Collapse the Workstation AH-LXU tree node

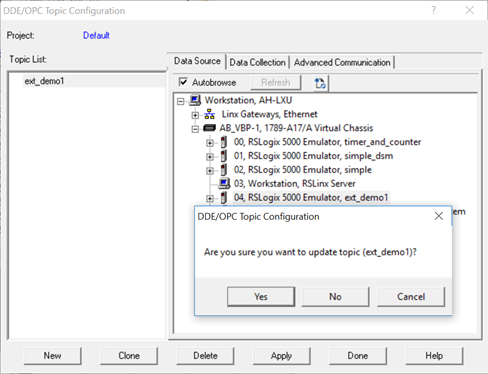tap(181, 101)
